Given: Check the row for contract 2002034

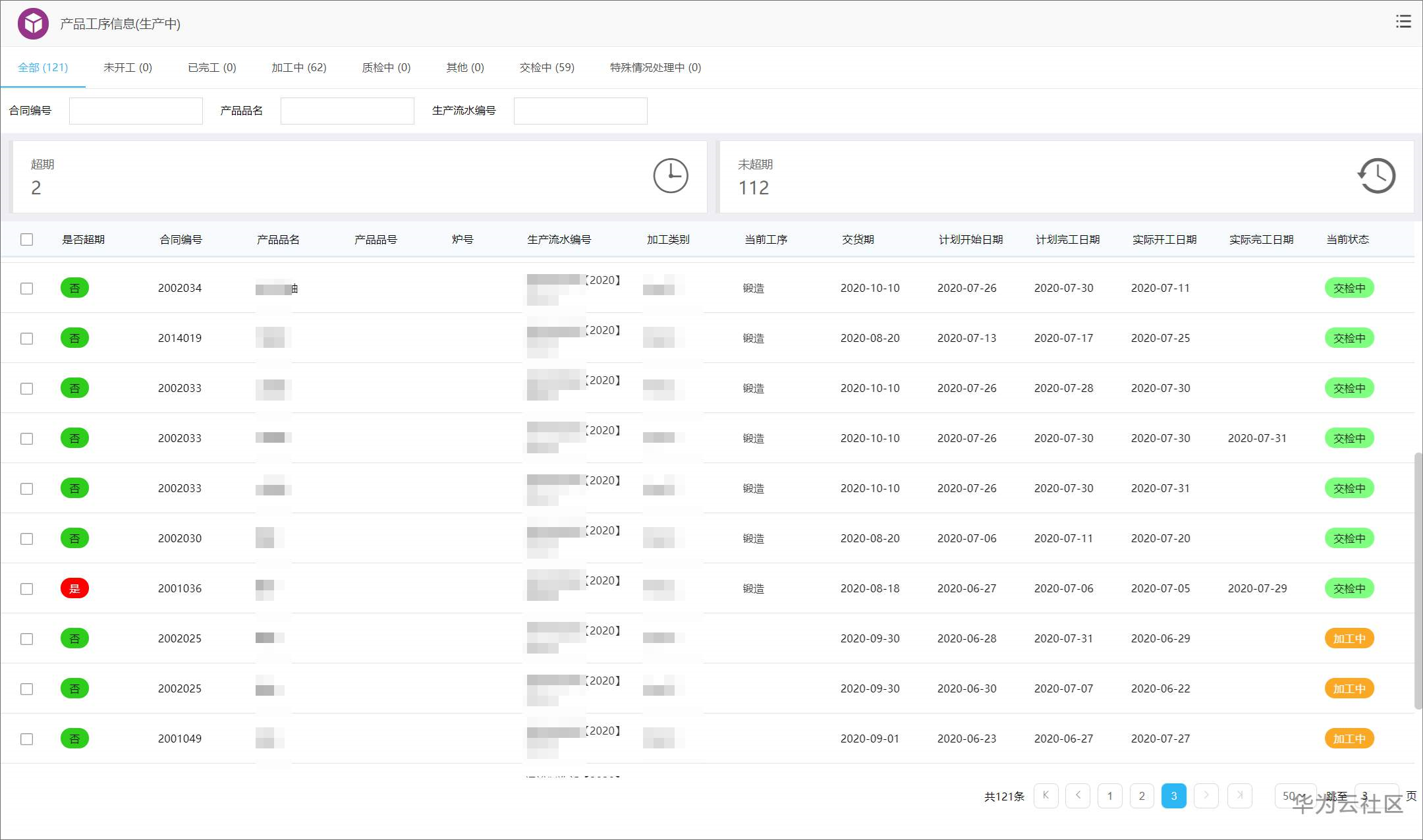Looking at the screenshot, I should click(26, 288).
